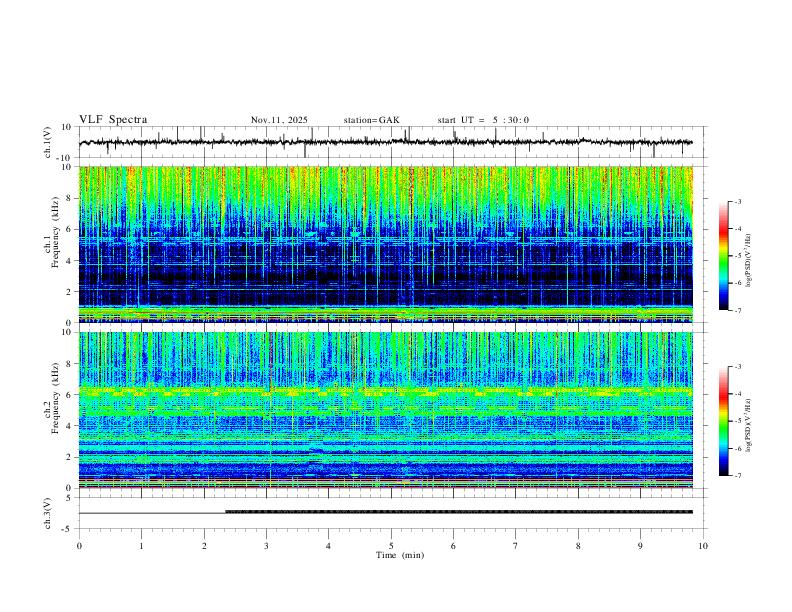This screenshot has width=792, height=612.
Task: Click the '-3' label on ch.1 colorbar
Action: 737,201
